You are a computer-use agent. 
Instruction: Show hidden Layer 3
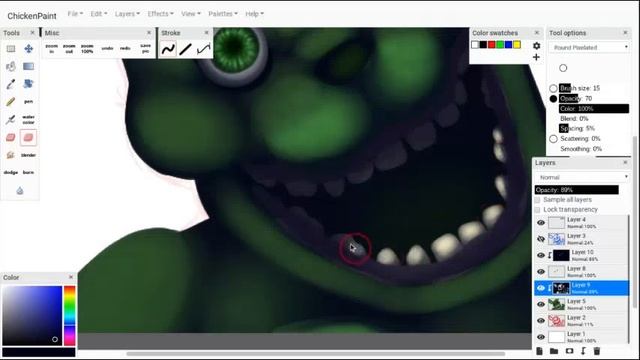click(x=541, y=239)
